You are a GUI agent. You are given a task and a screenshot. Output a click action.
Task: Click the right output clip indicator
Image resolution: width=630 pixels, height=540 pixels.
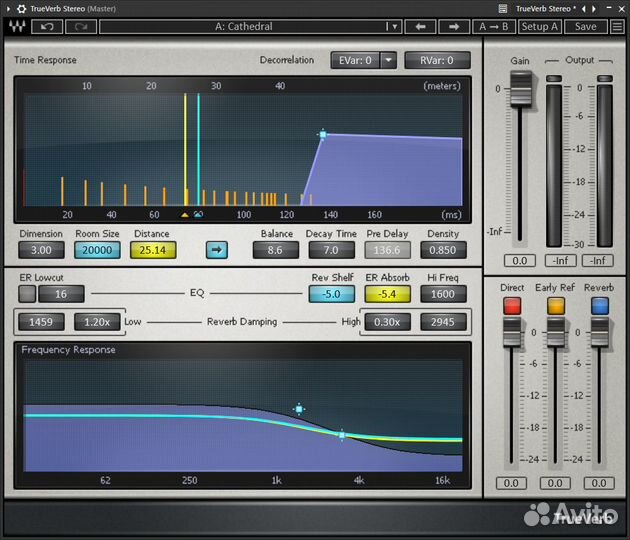(605, 78)
